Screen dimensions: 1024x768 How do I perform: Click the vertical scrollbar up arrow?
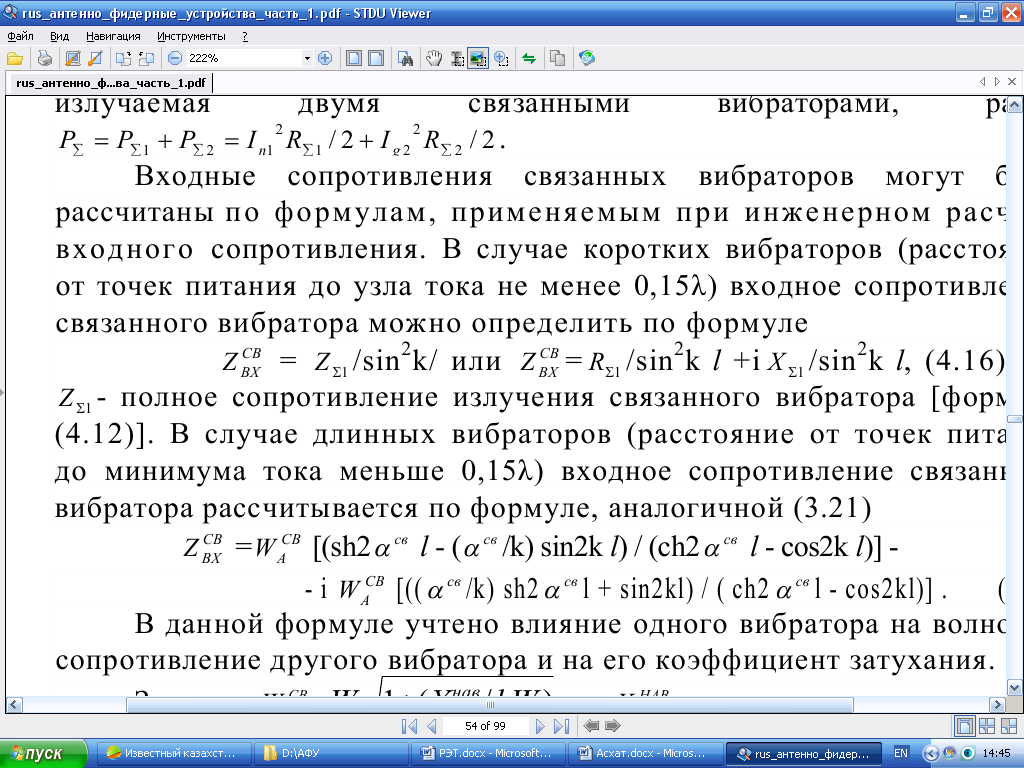pyautogui.click(x=1014, y=104)
